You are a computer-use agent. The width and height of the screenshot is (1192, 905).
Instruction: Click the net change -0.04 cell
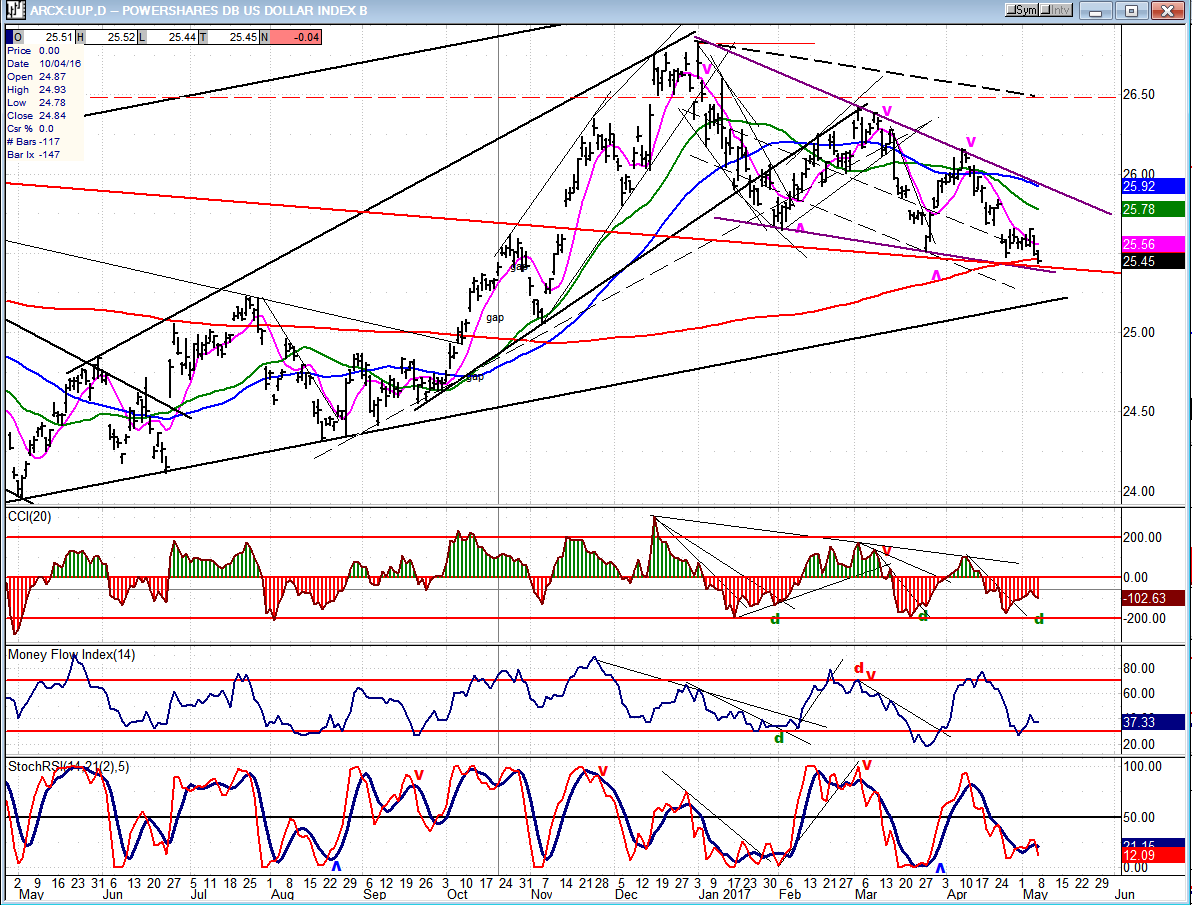296,37
